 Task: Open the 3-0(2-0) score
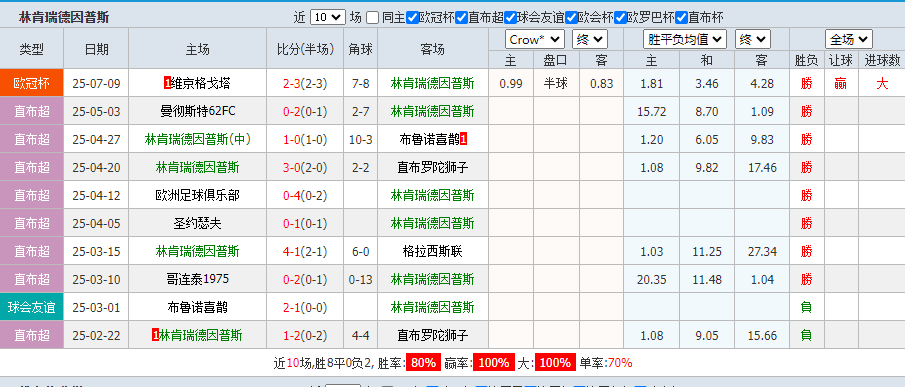click(305, 167)
